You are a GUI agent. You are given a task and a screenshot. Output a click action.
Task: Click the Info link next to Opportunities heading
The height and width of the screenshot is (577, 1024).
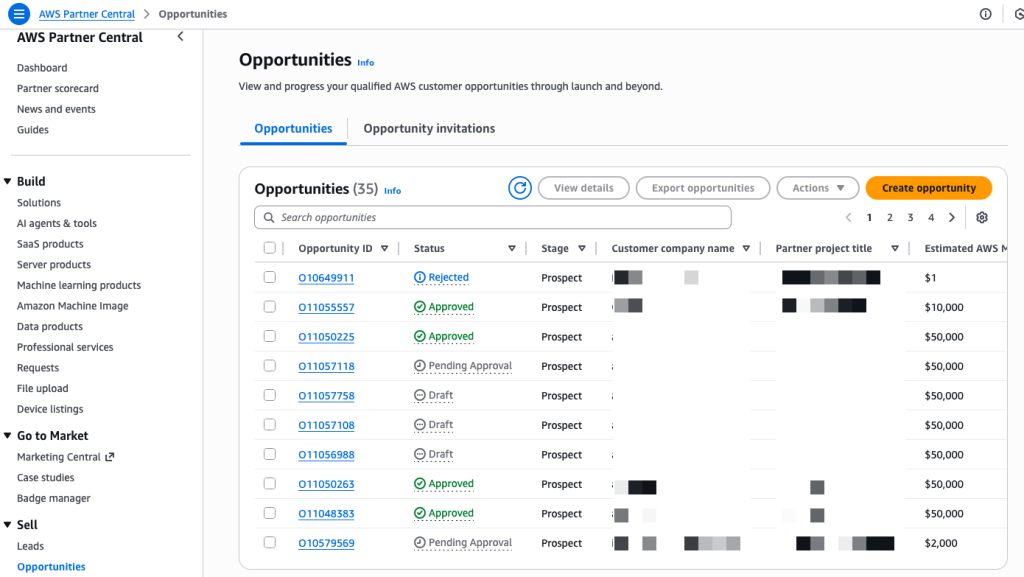point(365,62)
